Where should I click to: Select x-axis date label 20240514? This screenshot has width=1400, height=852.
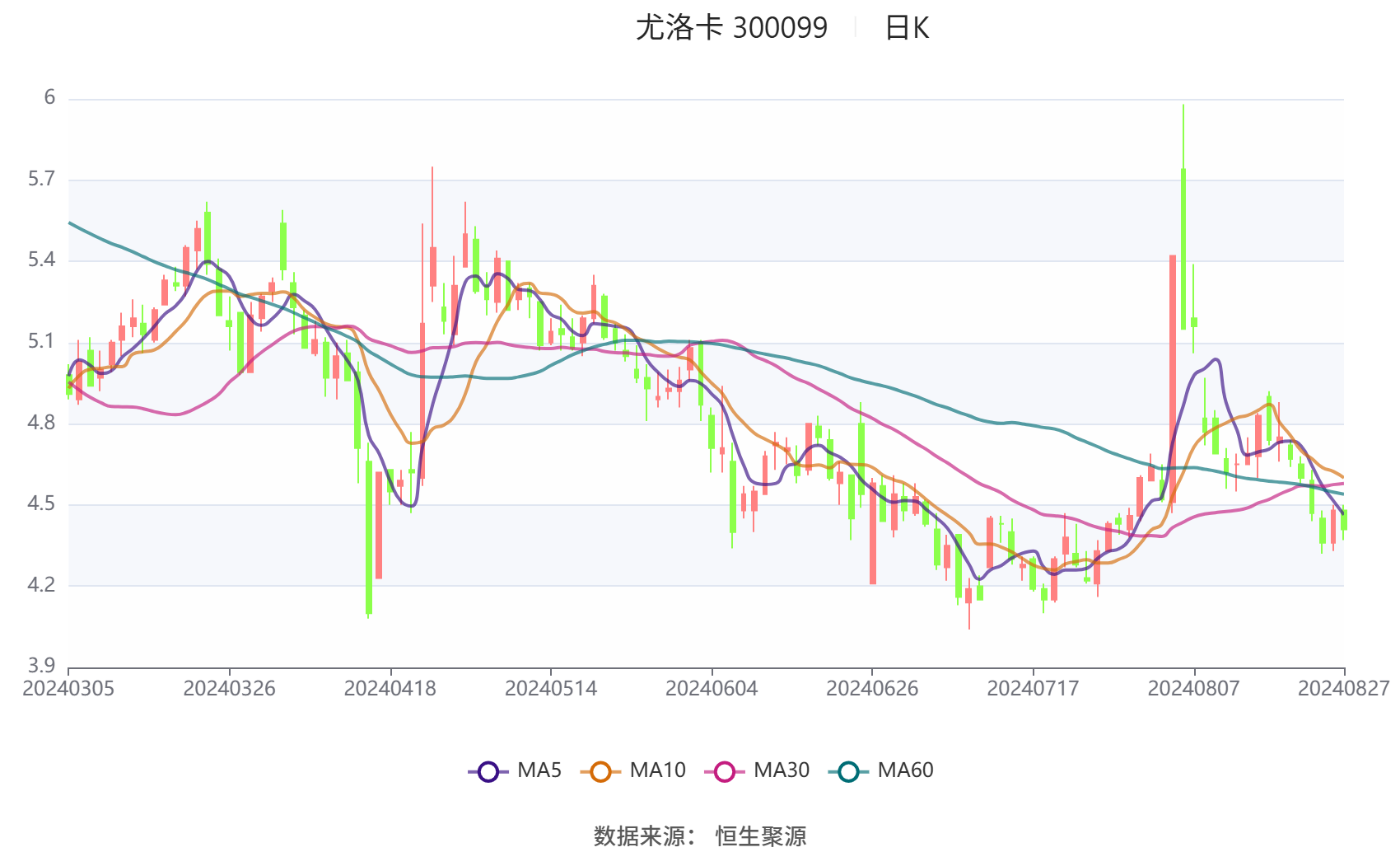tap(551, 689)
